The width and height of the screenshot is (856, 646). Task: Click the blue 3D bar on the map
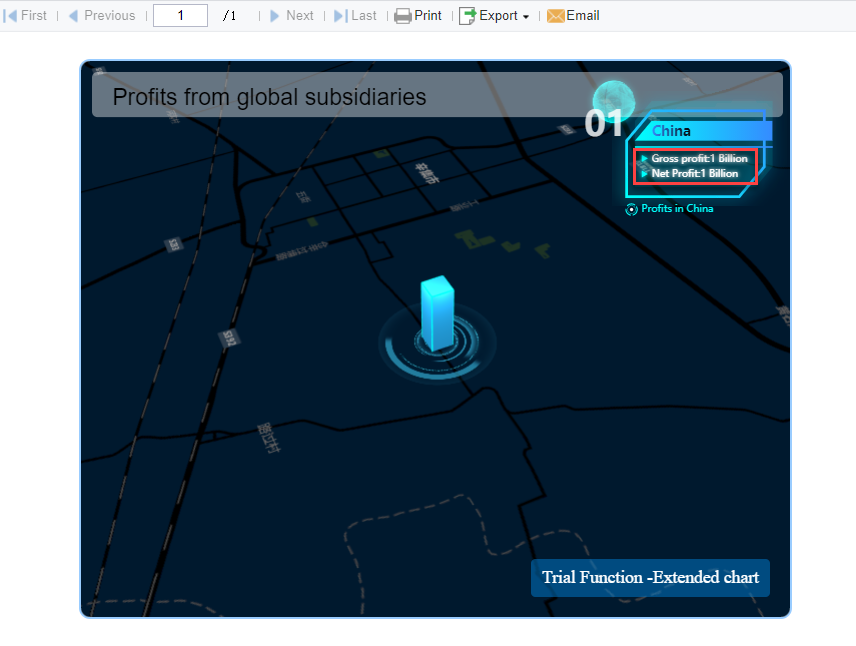(436, 315)
